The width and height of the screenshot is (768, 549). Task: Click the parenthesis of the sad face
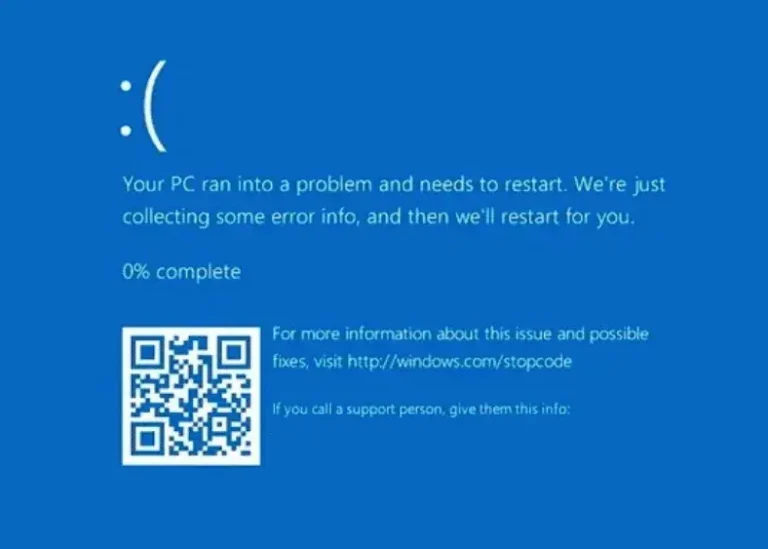coord(156,106)
